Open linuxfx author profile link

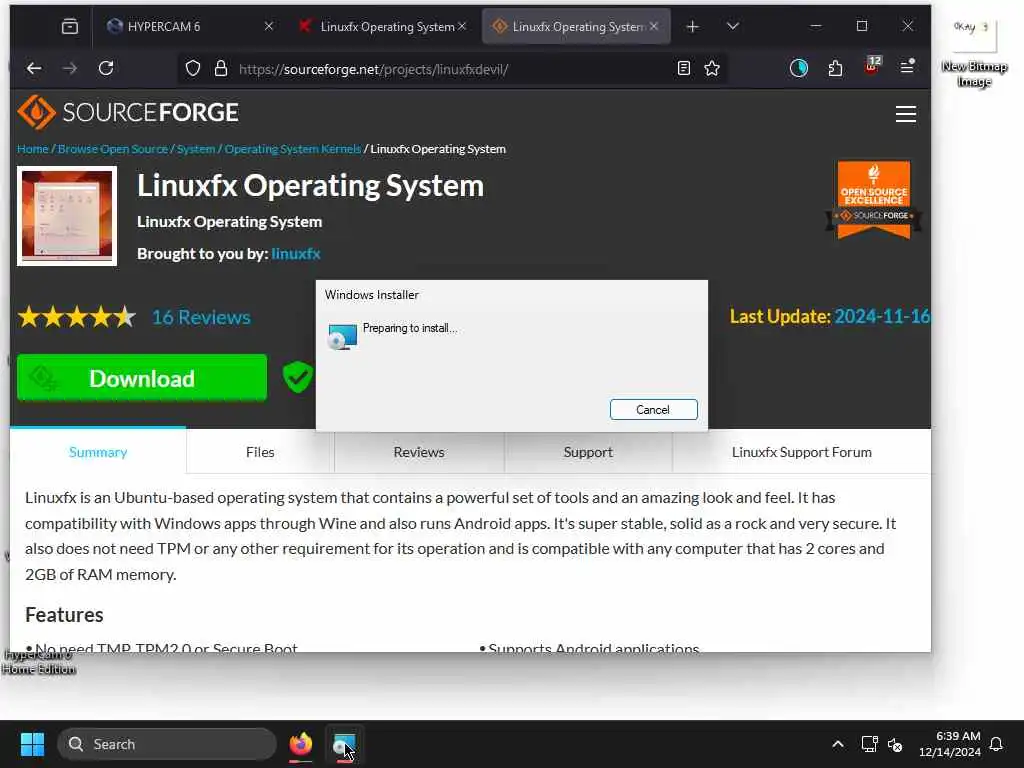pos(296,253)
